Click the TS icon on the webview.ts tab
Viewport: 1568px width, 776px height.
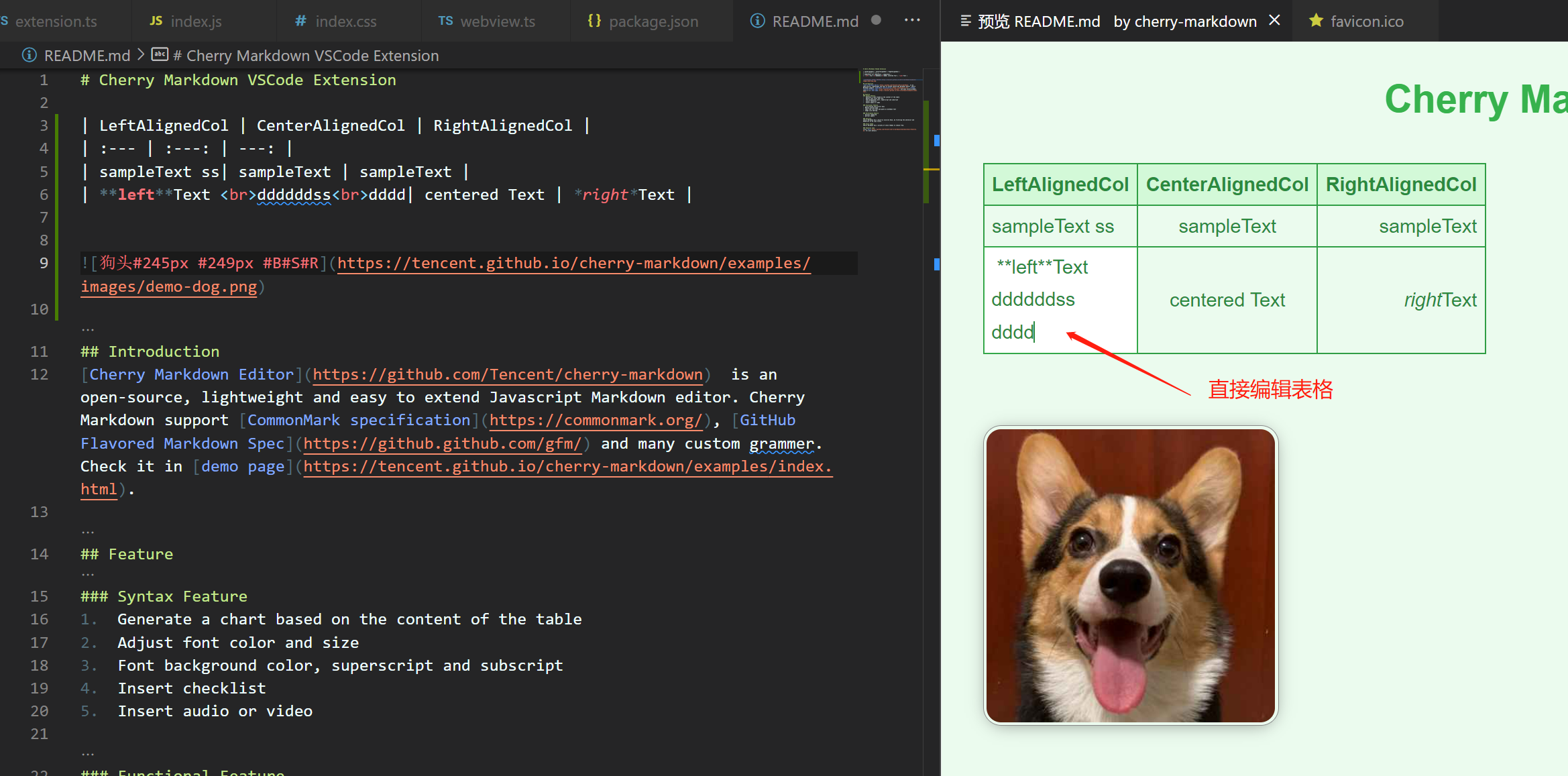point(445,21)
